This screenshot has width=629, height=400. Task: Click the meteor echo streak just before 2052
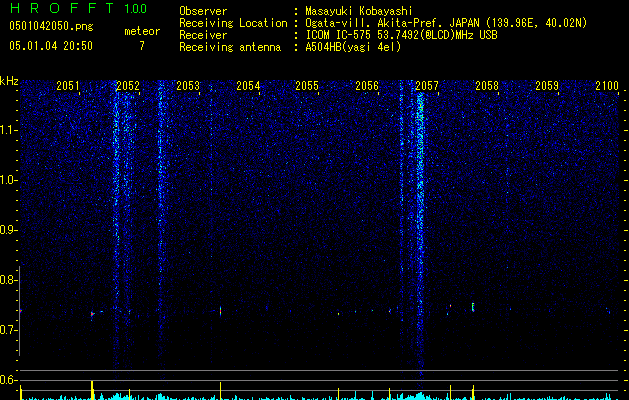pos(117,229)
